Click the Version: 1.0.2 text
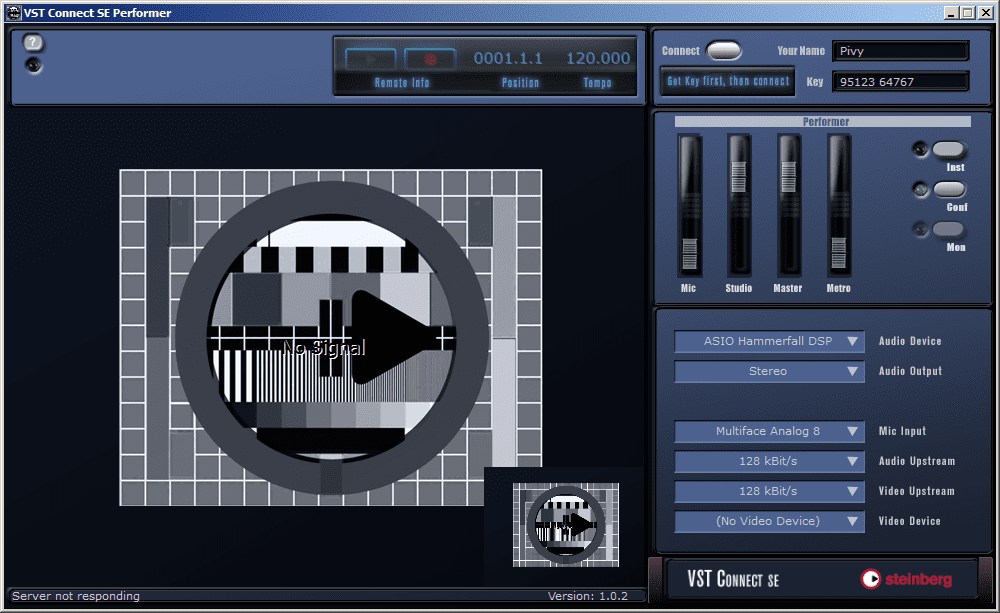 click(x=587, y=596)
